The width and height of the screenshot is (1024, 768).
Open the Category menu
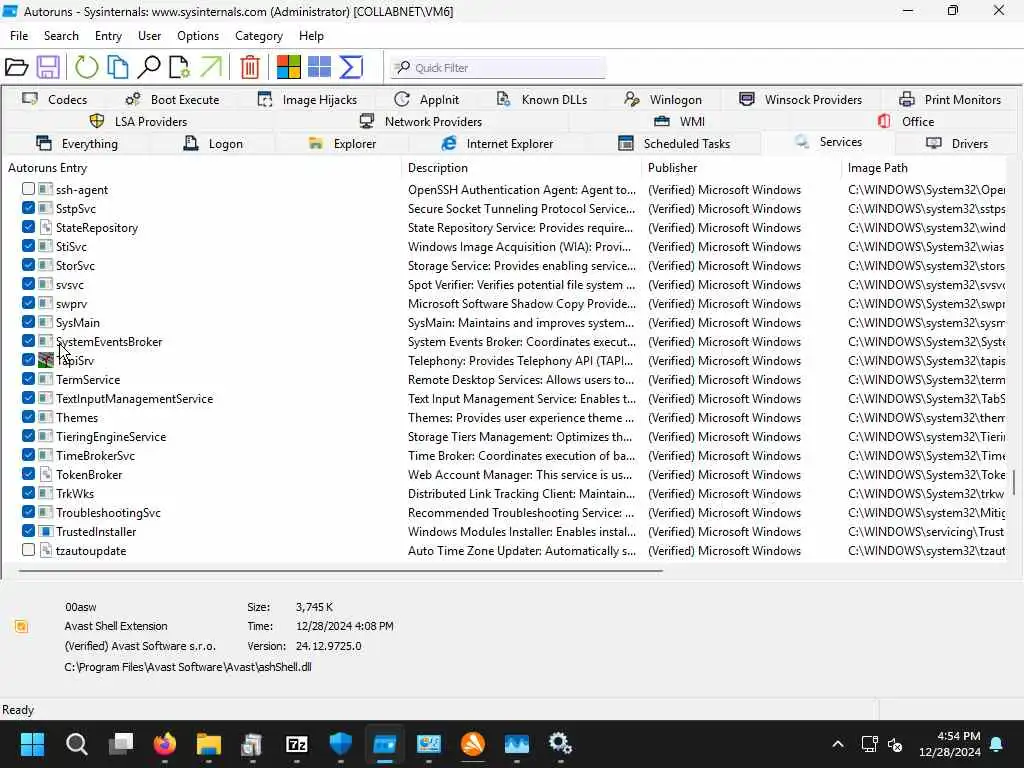click(259, 36)
